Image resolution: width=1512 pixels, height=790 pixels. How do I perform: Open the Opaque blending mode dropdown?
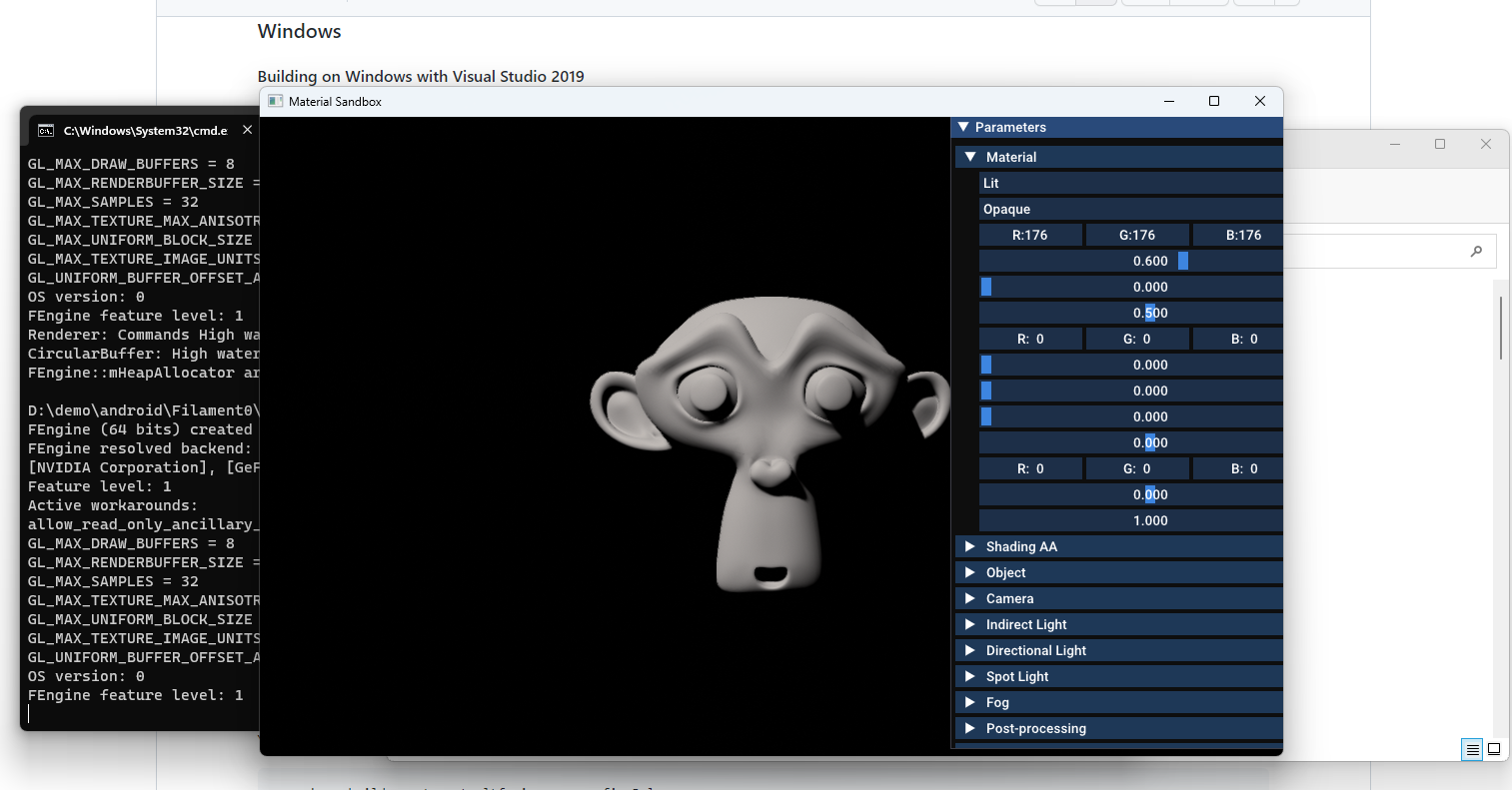tap(1130, 209)
